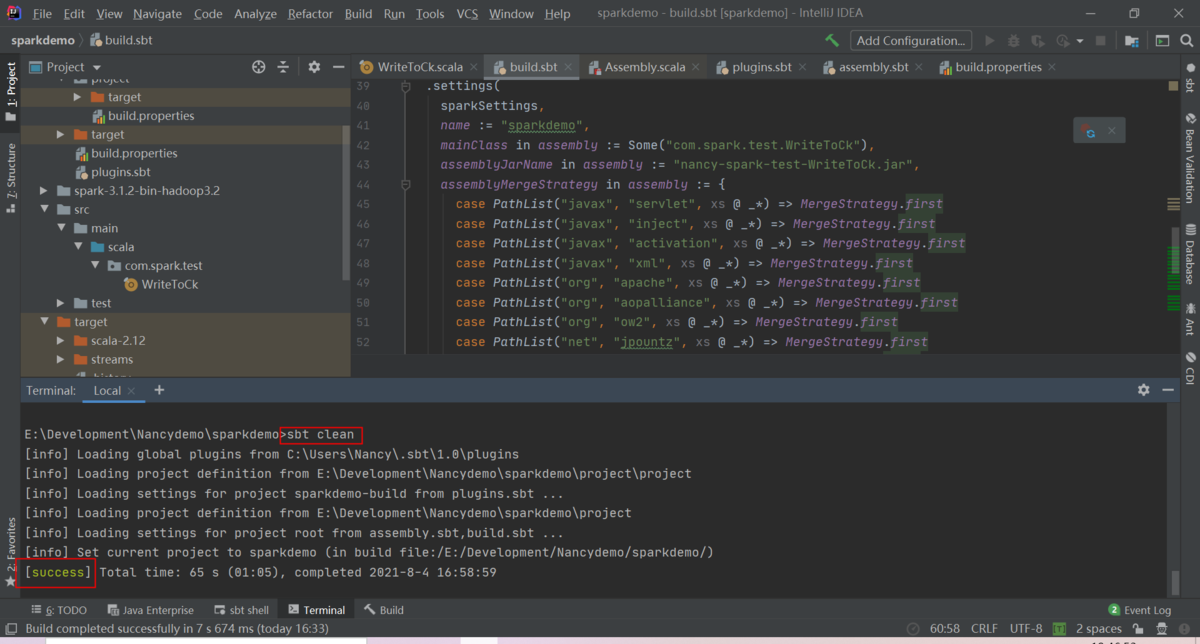
Task: Click the Profiler run icon
Action: [x=1062, y=41]
